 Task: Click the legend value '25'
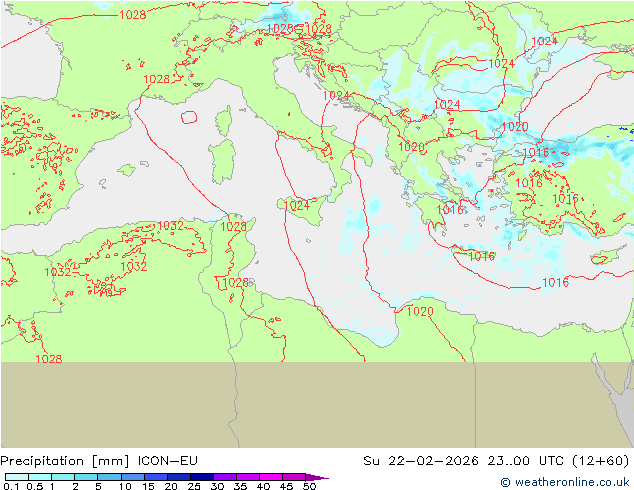[194, 486]
